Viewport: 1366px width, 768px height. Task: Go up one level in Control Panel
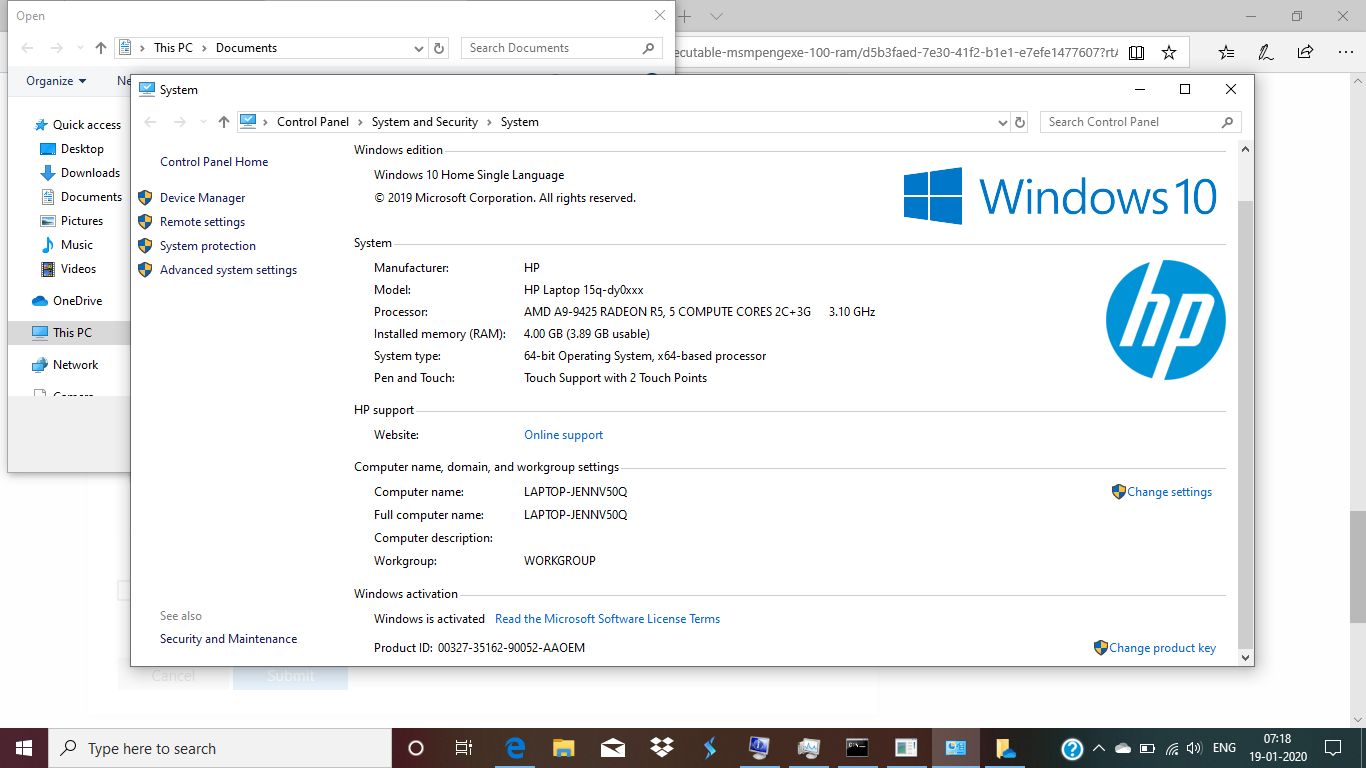coord(224,122)
